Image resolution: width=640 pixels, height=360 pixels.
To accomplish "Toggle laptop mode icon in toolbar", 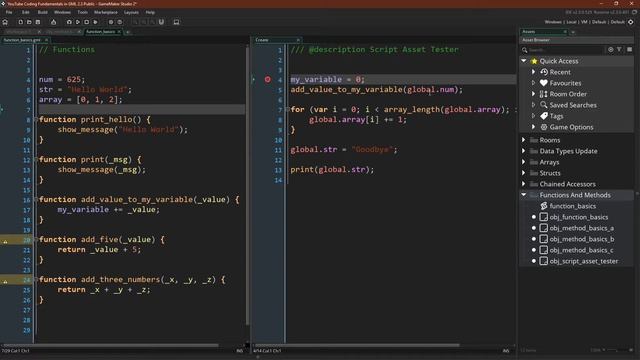I will tap(176, 22).
